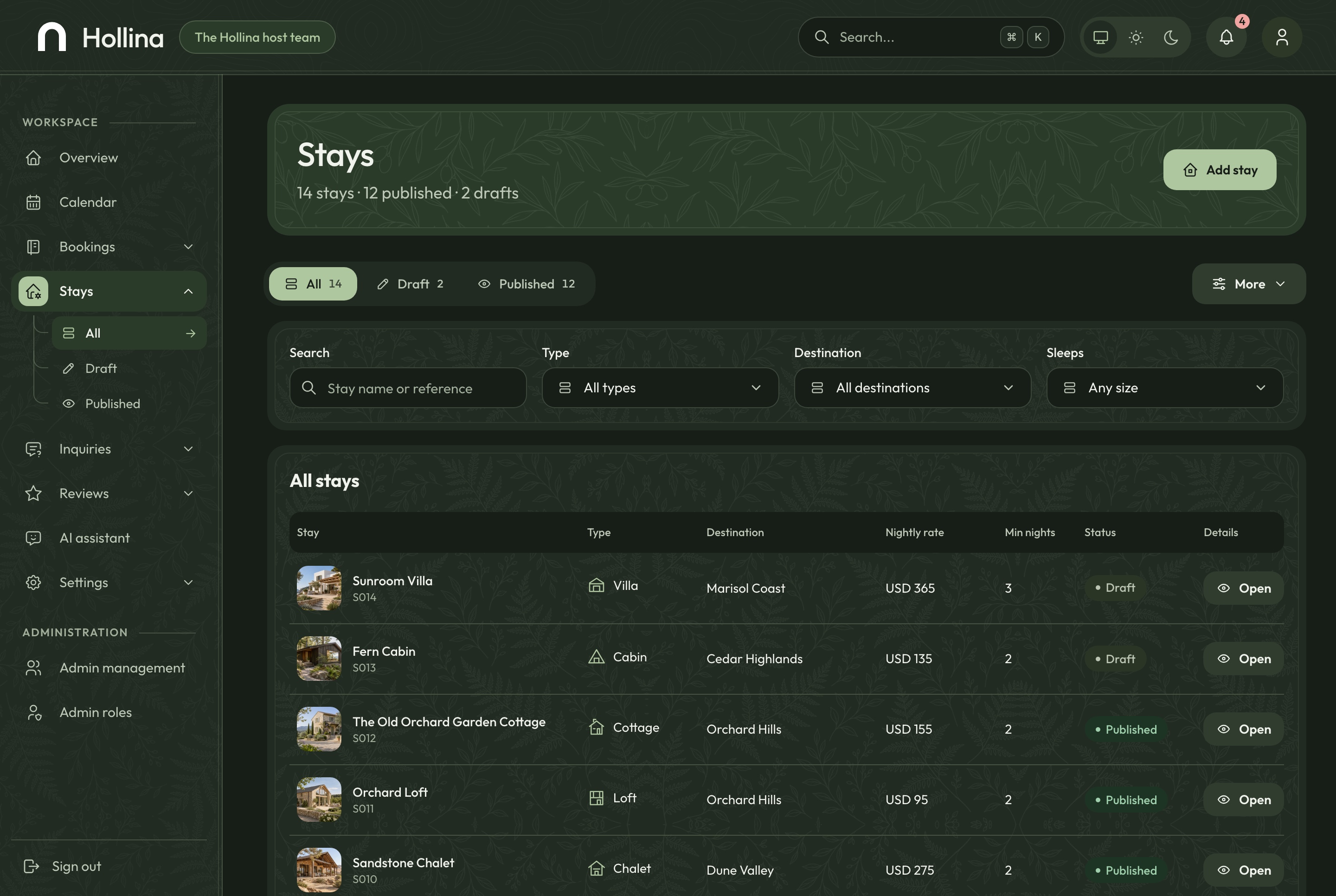Click the Sandstone Chalet thumbnail
The width and height of the screenshot is (1336, 896).
319,870
